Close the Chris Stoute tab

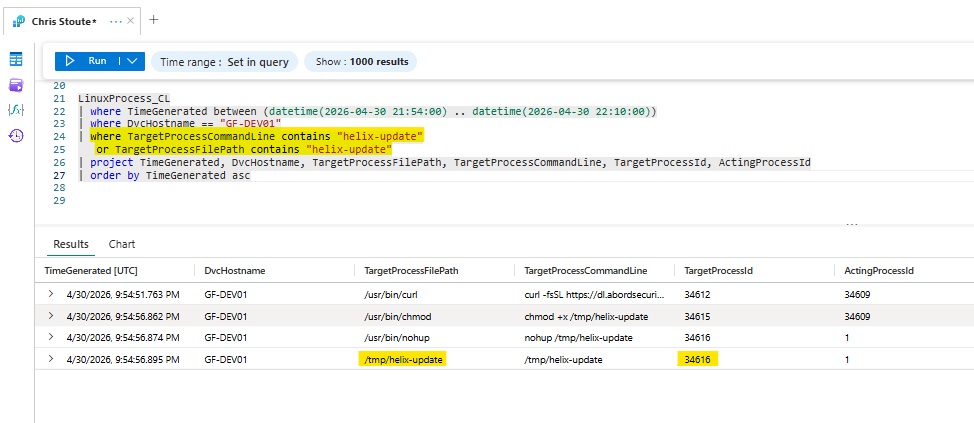click(130, 21)
